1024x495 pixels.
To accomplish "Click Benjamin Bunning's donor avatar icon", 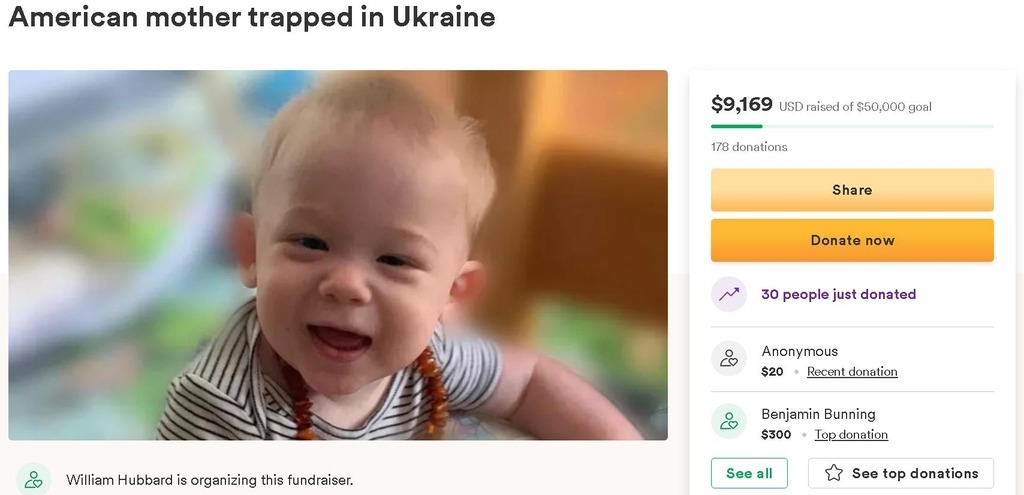I will coord(729,422).
